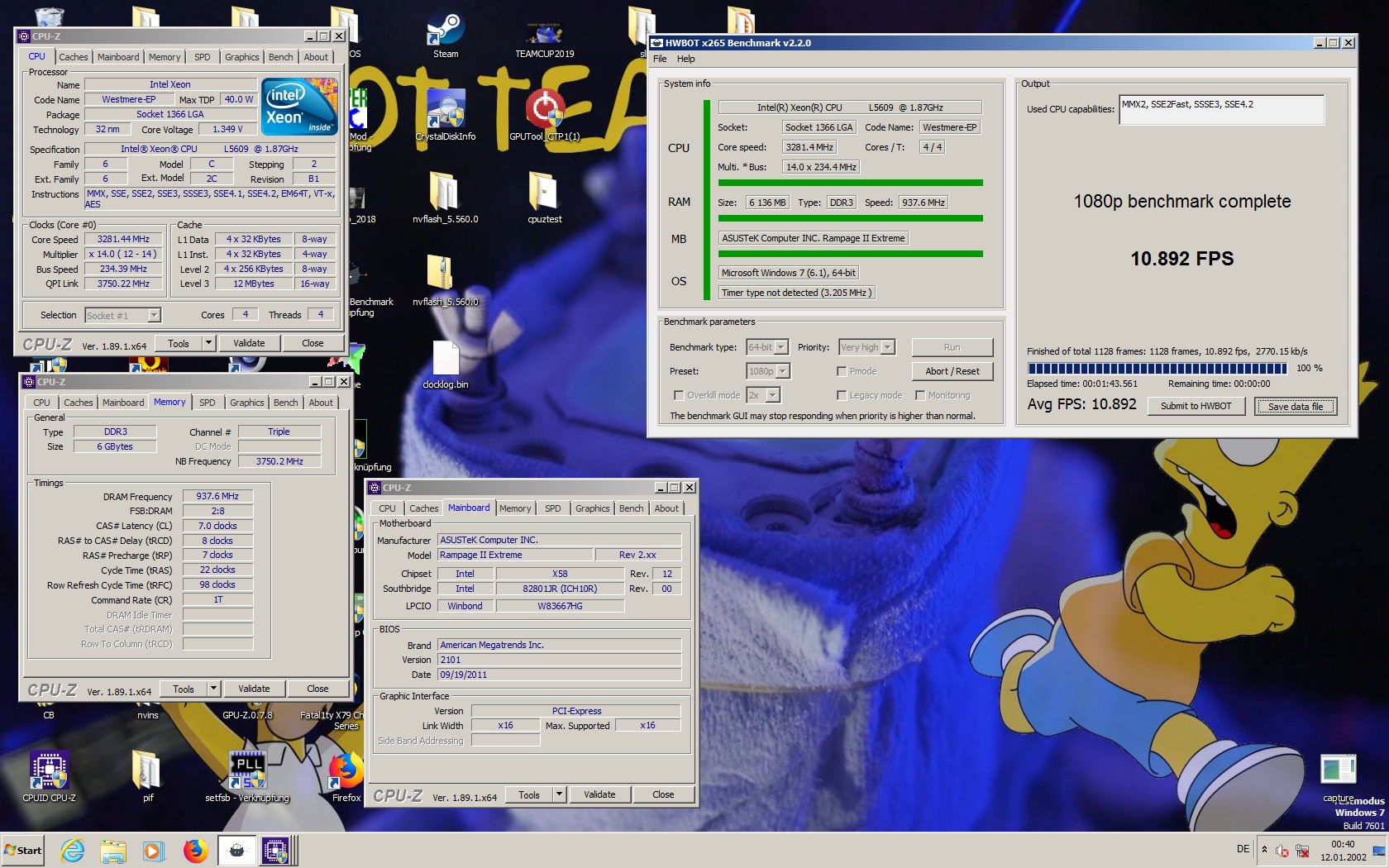Click the Intel Xeon inside logo
The height and width of the screenshot is (868, 1389).
(x=299, y=106)
